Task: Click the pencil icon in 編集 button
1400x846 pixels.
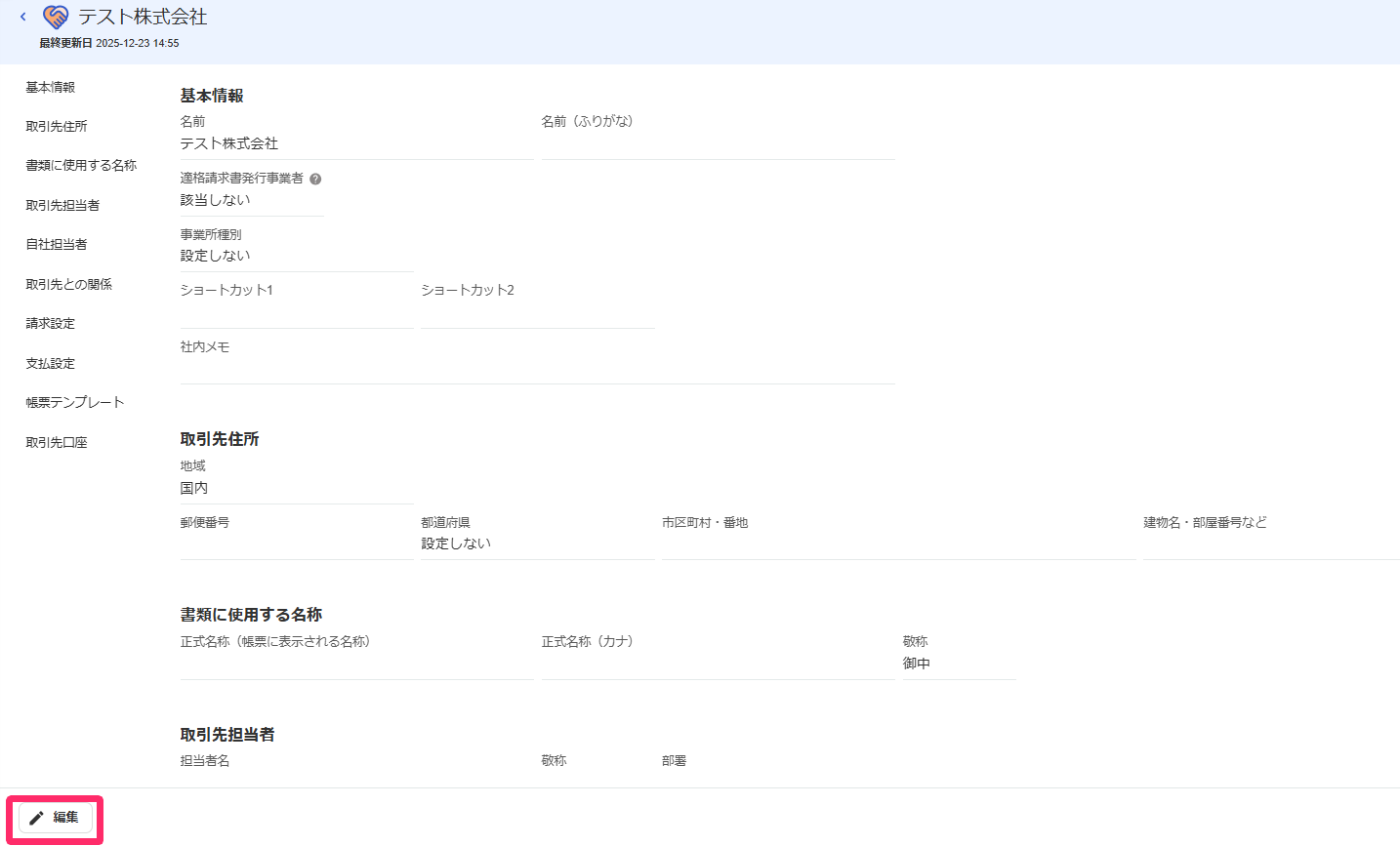Action: (x=37, y=818)
